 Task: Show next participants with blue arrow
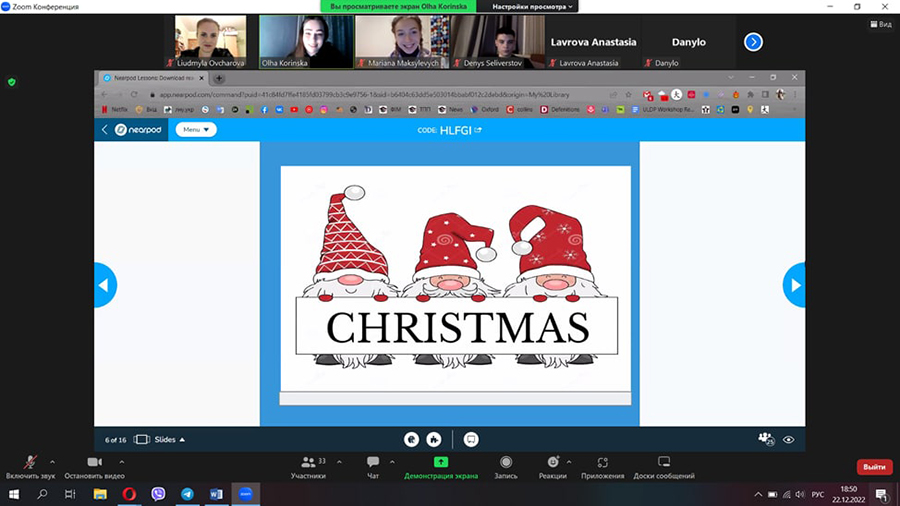(x=753, y=42)
